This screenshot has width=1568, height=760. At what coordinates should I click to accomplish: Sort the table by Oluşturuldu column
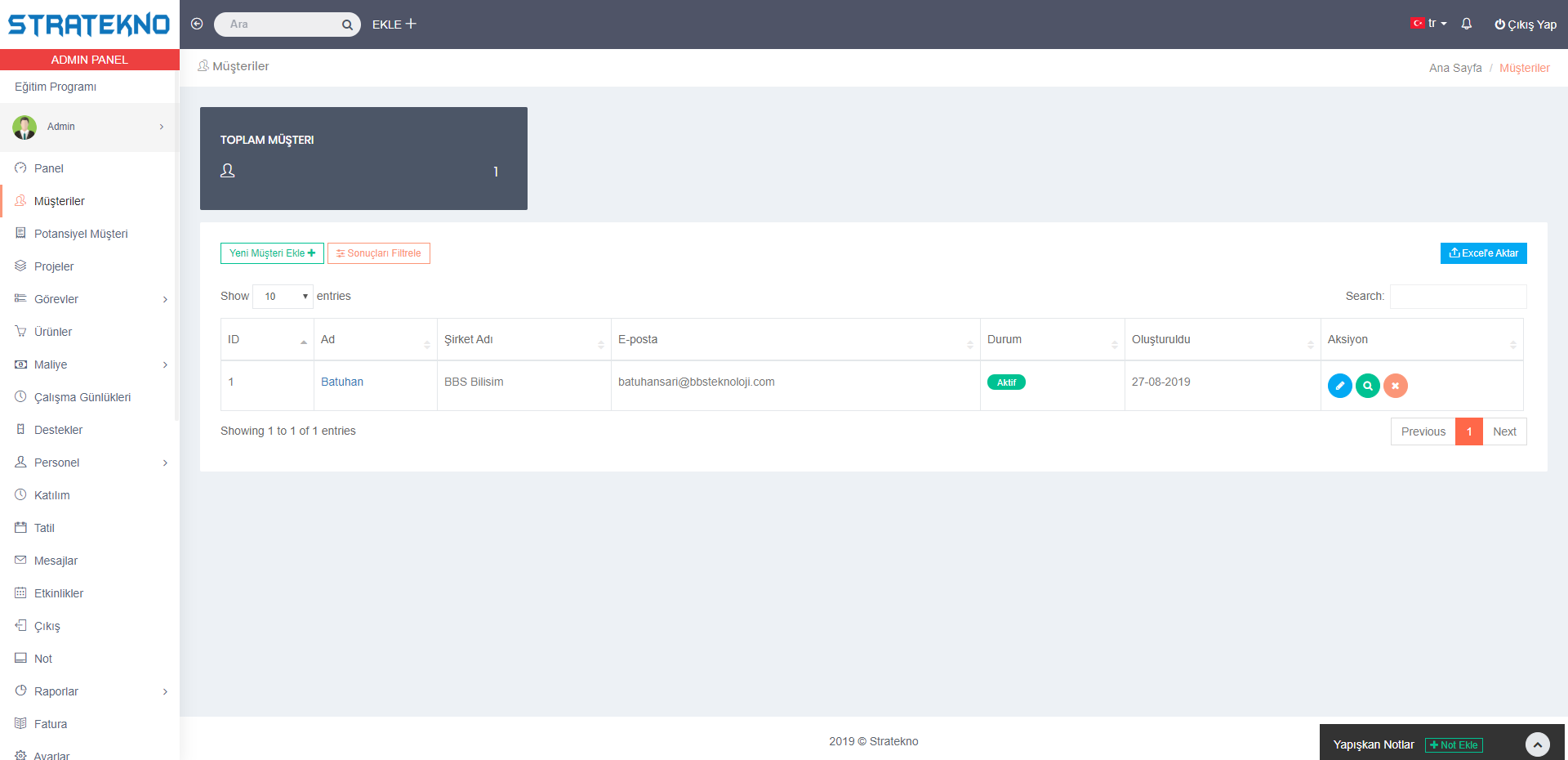(x=1221, y=340)
